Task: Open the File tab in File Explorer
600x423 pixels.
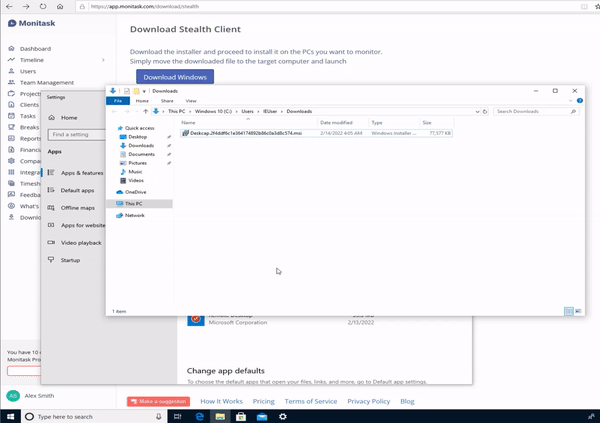Action: [x=118, y=101]
